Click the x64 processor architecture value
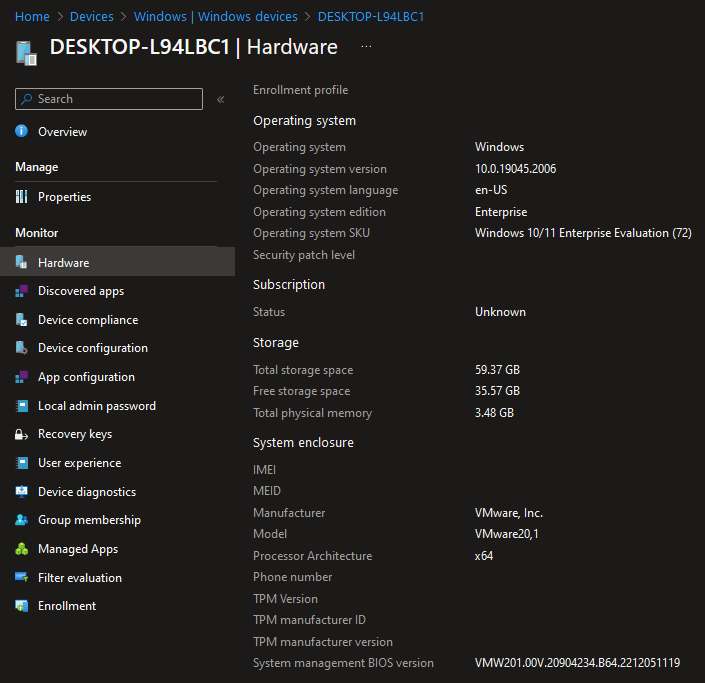 [x=484, y=556]
